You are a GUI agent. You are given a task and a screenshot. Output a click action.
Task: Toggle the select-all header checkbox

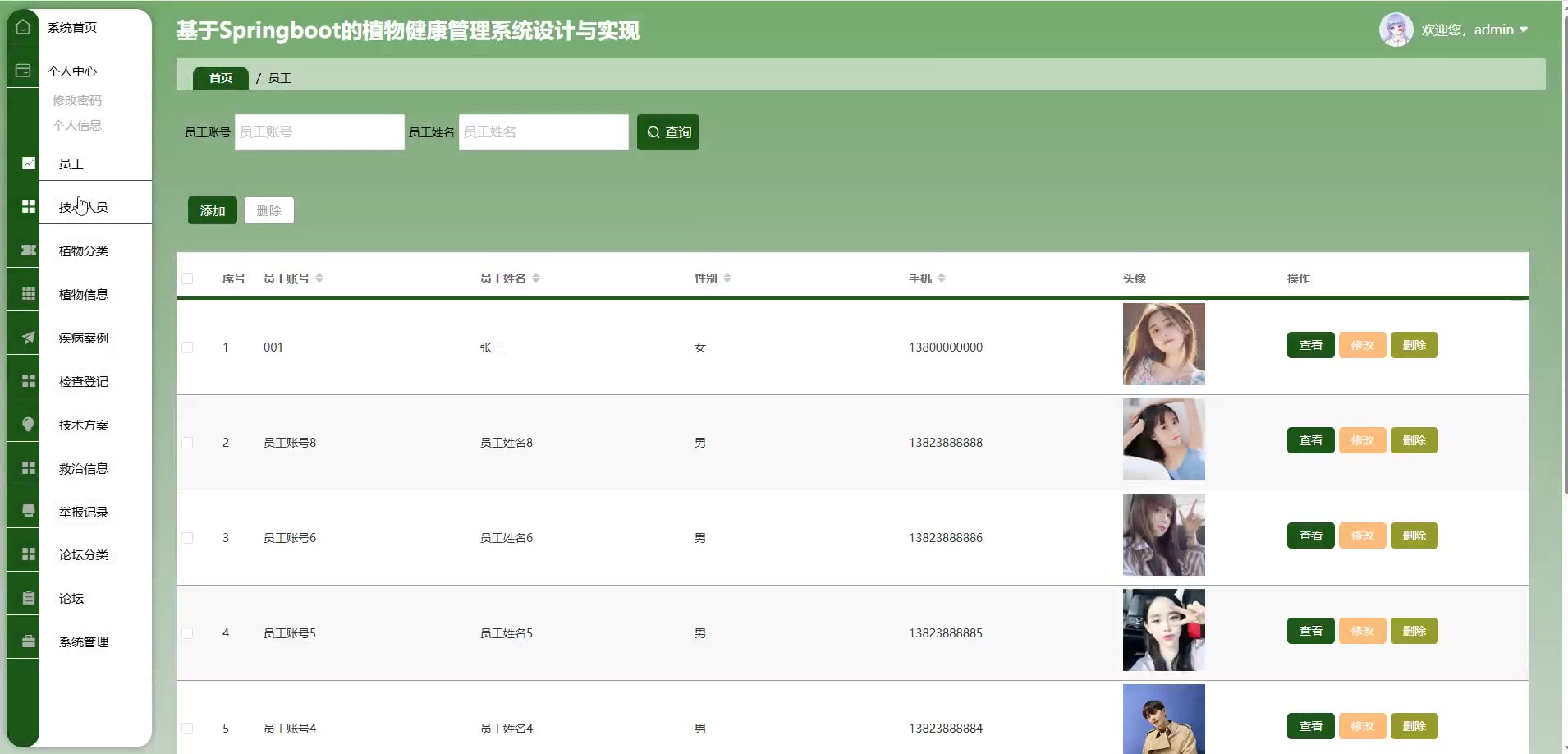point(187,278)
